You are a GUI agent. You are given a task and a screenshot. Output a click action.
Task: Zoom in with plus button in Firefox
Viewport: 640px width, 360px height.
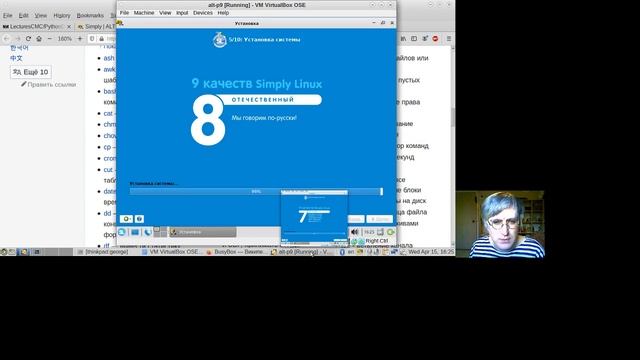click(80, 39)
